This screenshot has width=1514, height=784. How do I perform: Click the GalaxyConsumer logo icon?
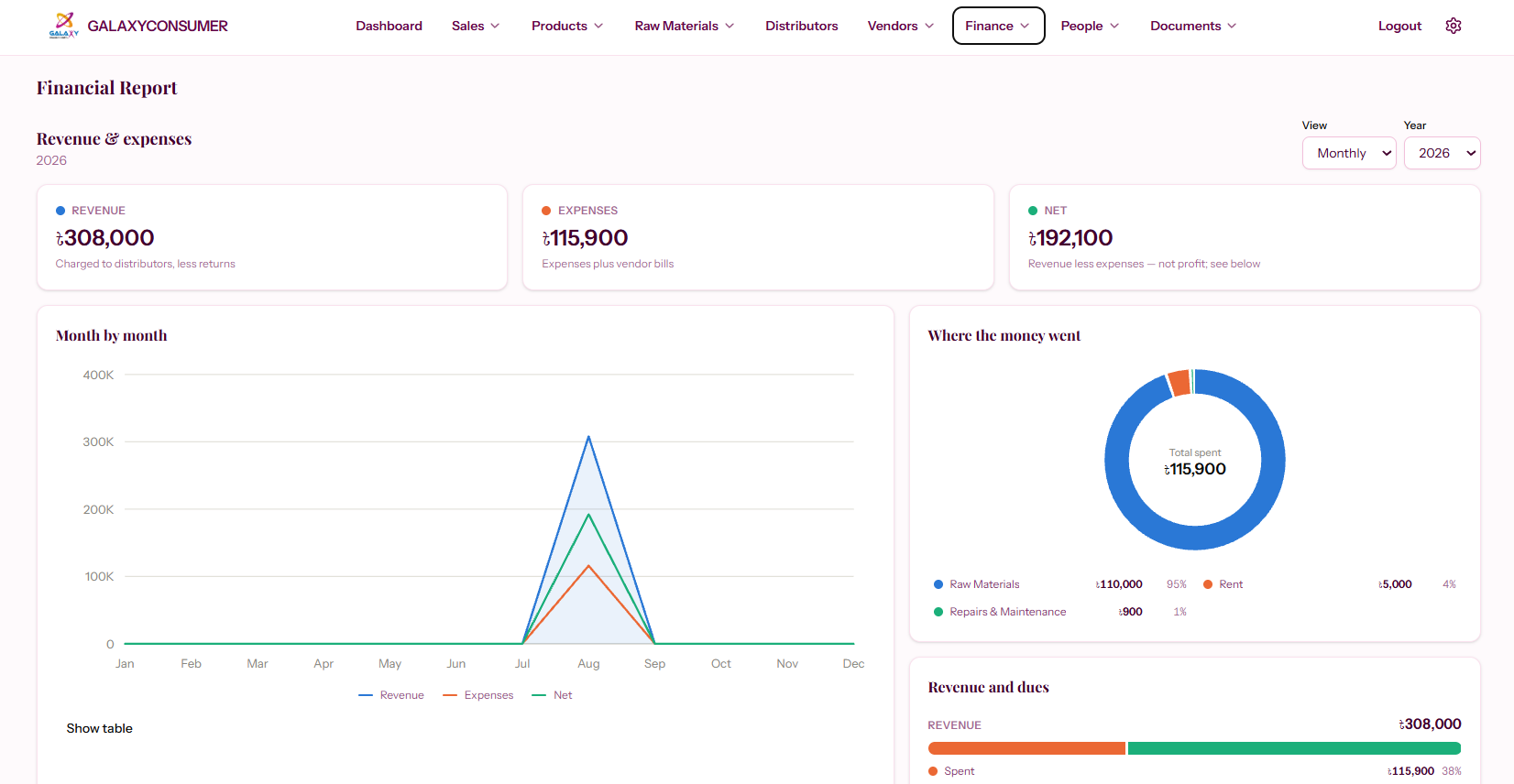click(64, 26)
